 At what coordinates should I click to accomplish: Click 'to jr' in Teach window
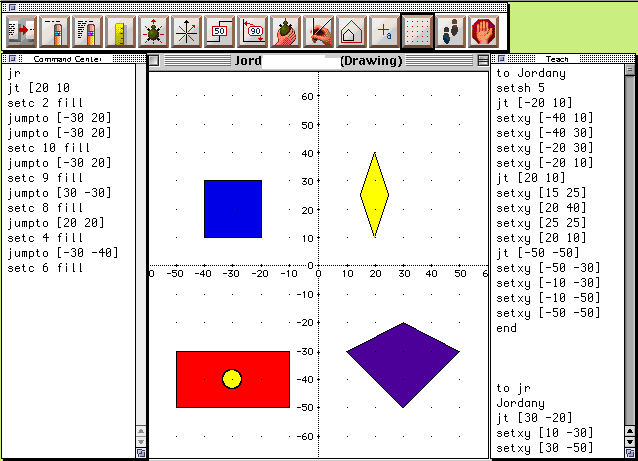pyautogui.click(x=513, y=388)
